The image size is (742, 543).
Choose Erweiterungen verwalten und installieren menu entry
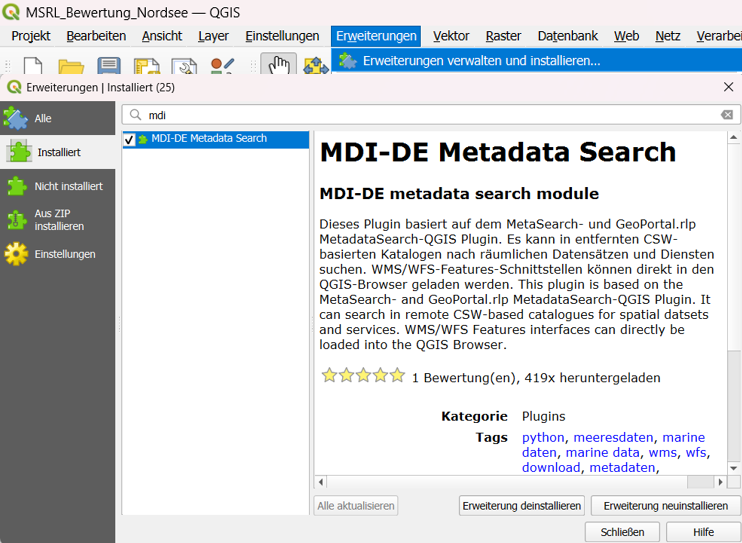coord(481,61)
